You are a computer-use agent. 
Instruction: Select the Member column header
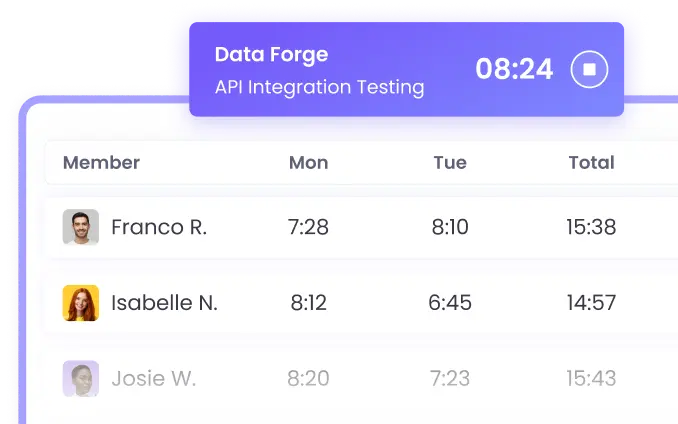pos(101,163)
